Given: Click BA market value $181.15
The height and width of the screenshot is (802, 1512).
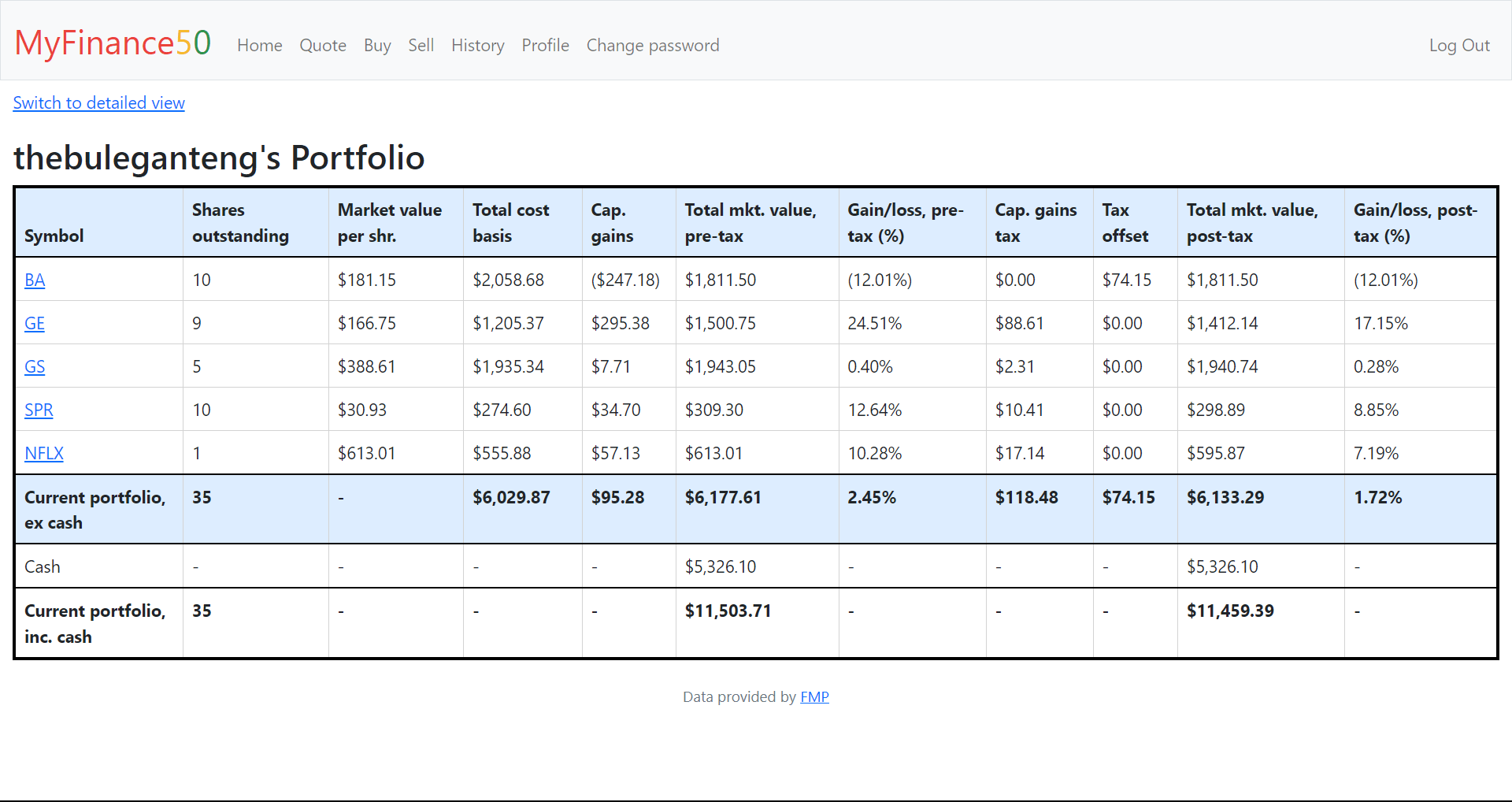Looking at the screenshot, I should coord(367,280).
